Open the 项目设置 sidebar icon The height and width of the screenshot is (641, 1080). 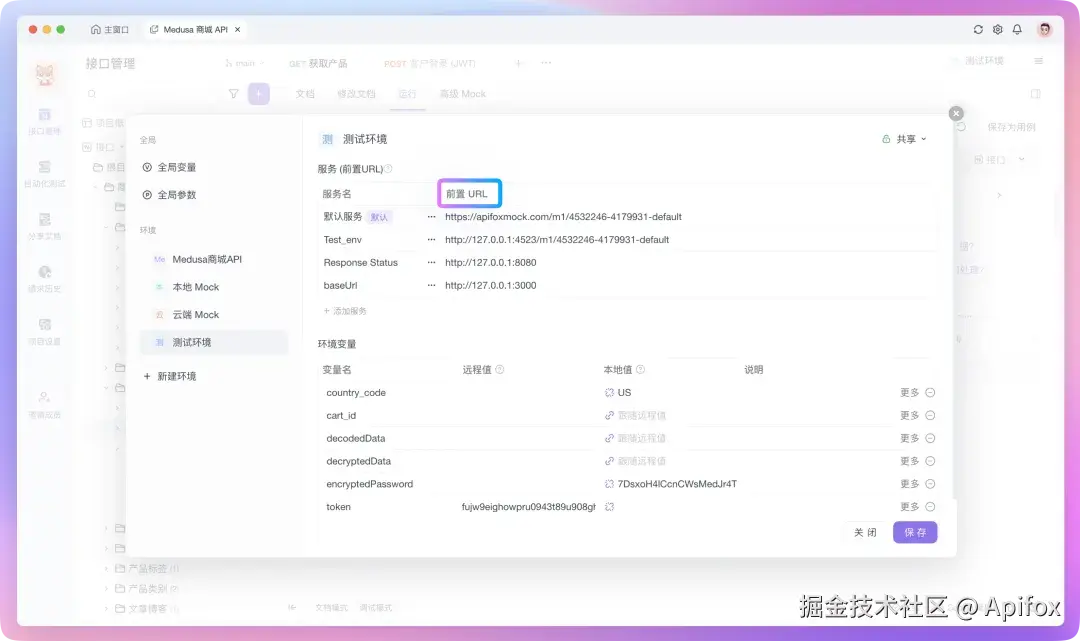[x=44, y=330]
